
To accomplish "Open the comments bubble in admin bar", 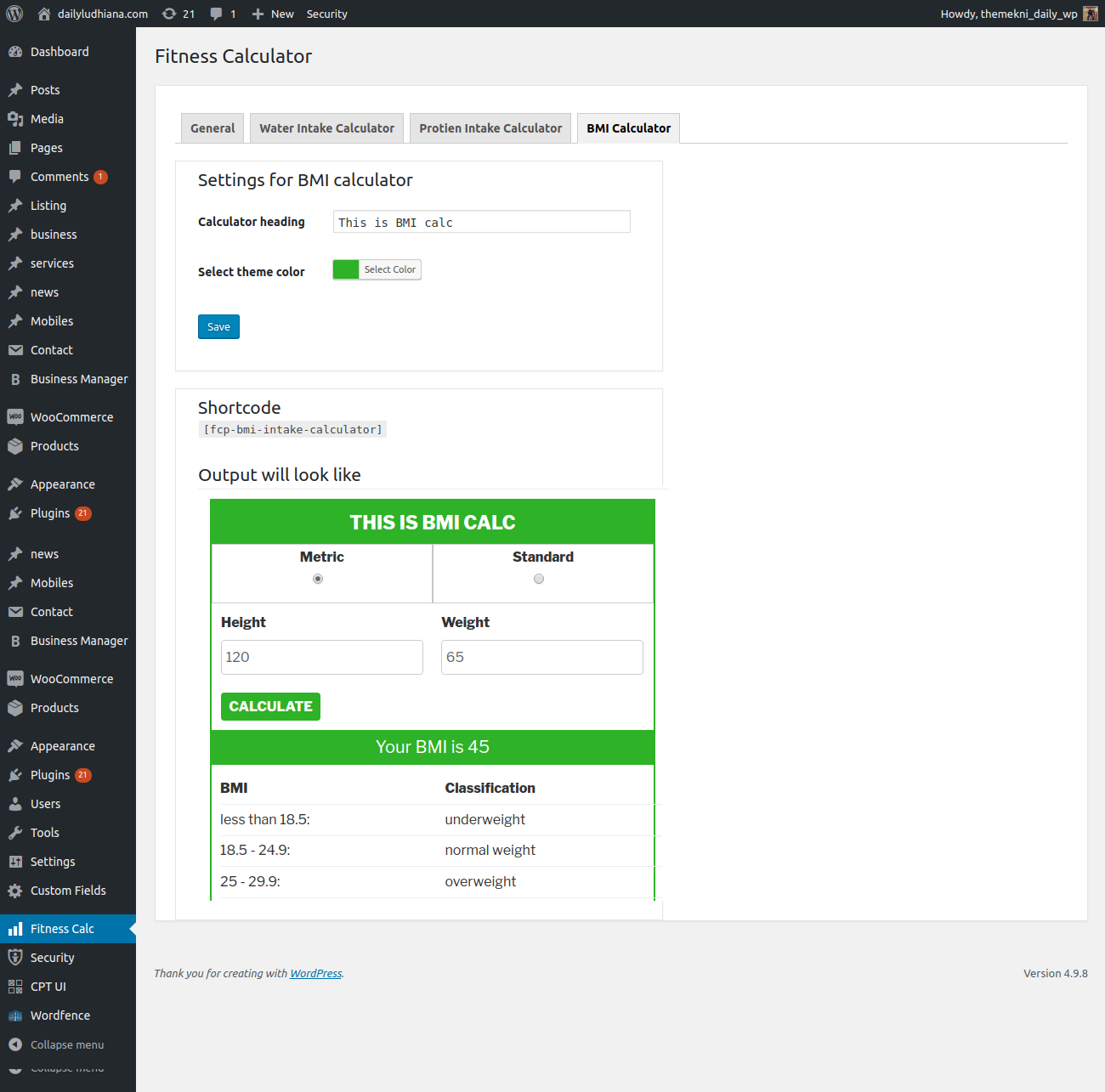I will pos(217,14).
